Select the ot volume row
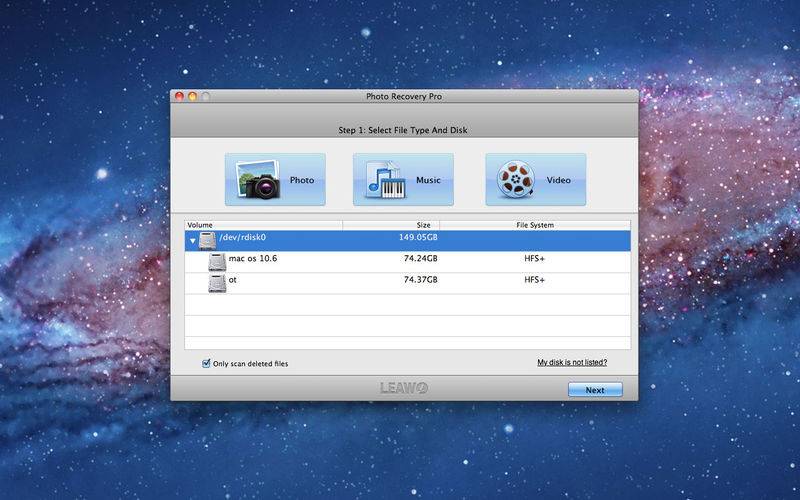Image resolution: width=800 pixels, height=500 pixels. click(x=408, y=283)
